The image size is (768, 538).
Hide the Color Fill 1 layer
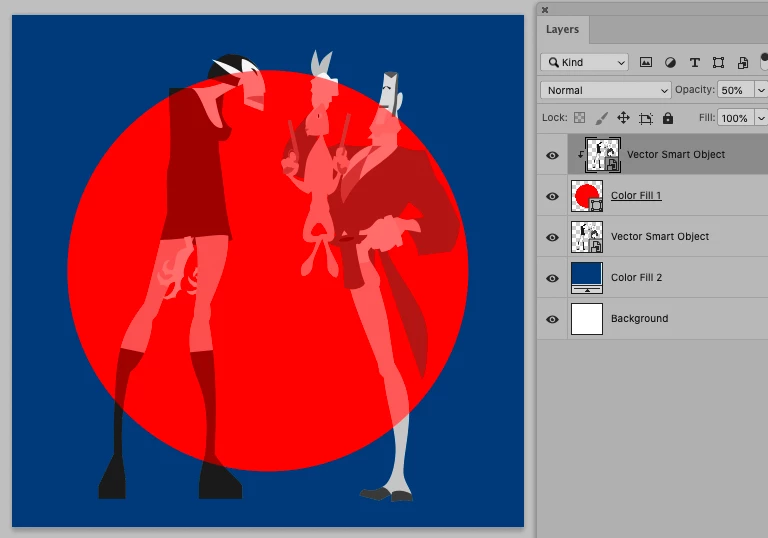click(x=552, y=196)
